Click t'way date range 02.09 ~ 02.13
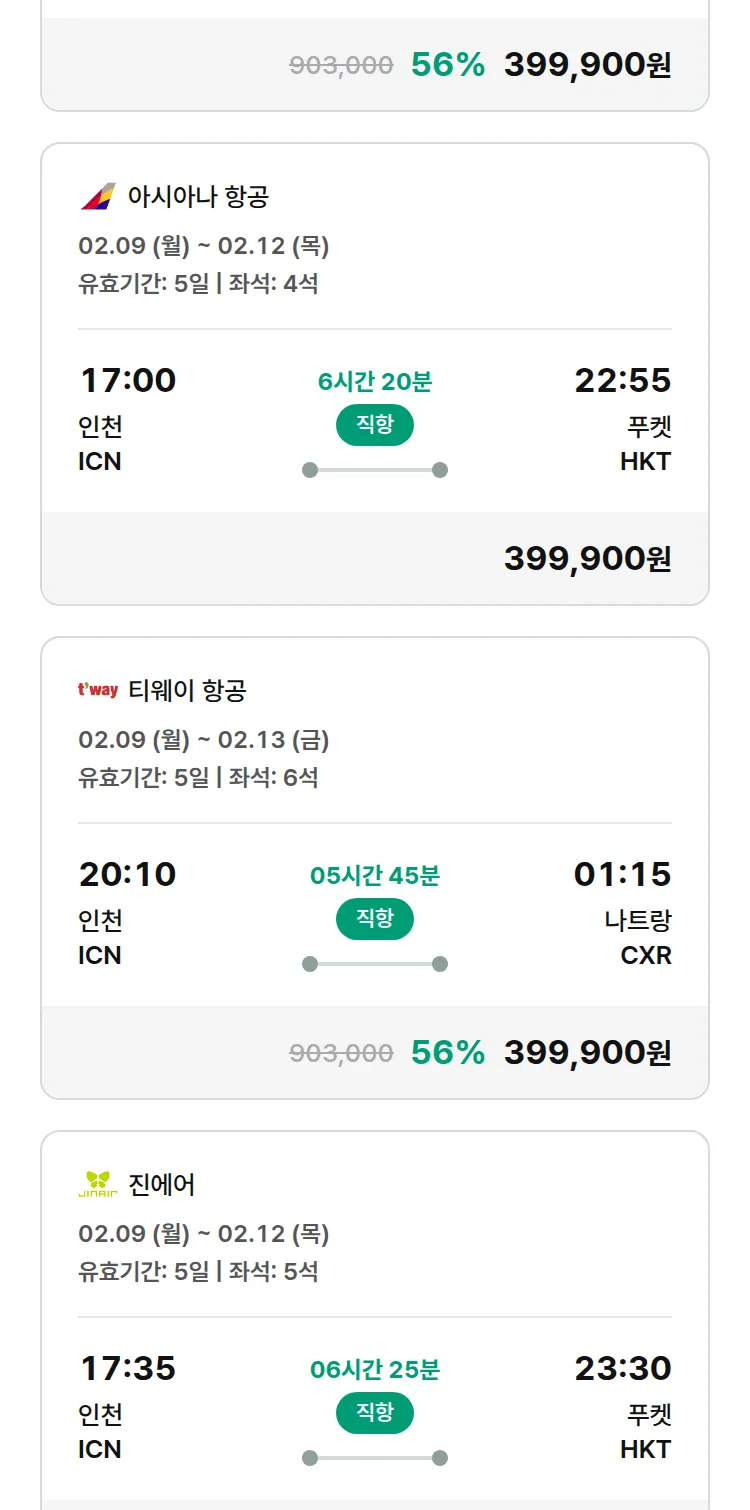This screenshot has height=1510, width=750. pyautogui.click(x=204, y=740)
